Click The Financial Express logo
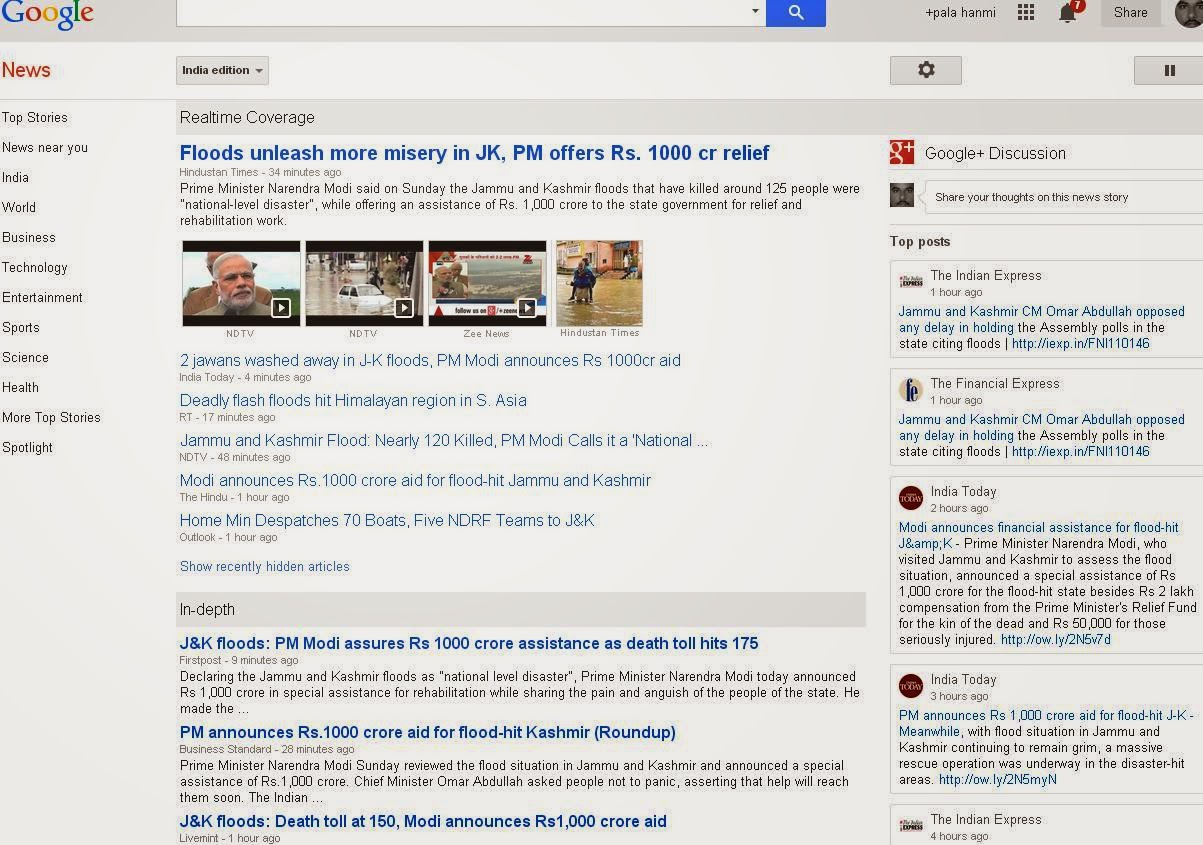1203x845 pixels. [x=911, y=390]
